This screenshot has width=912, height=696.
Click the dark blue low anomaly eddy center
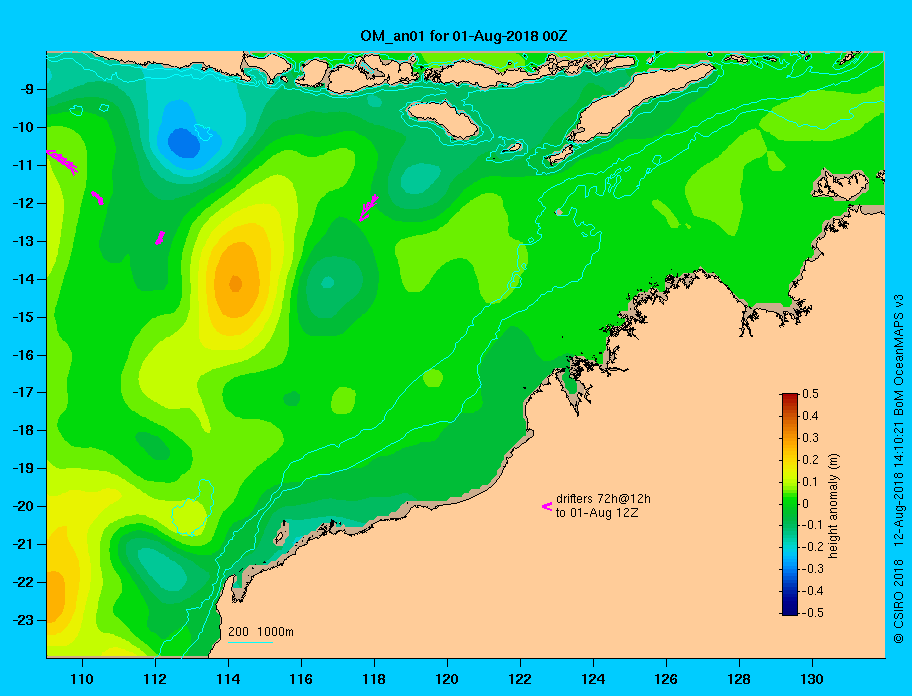(x=184, y=142)
